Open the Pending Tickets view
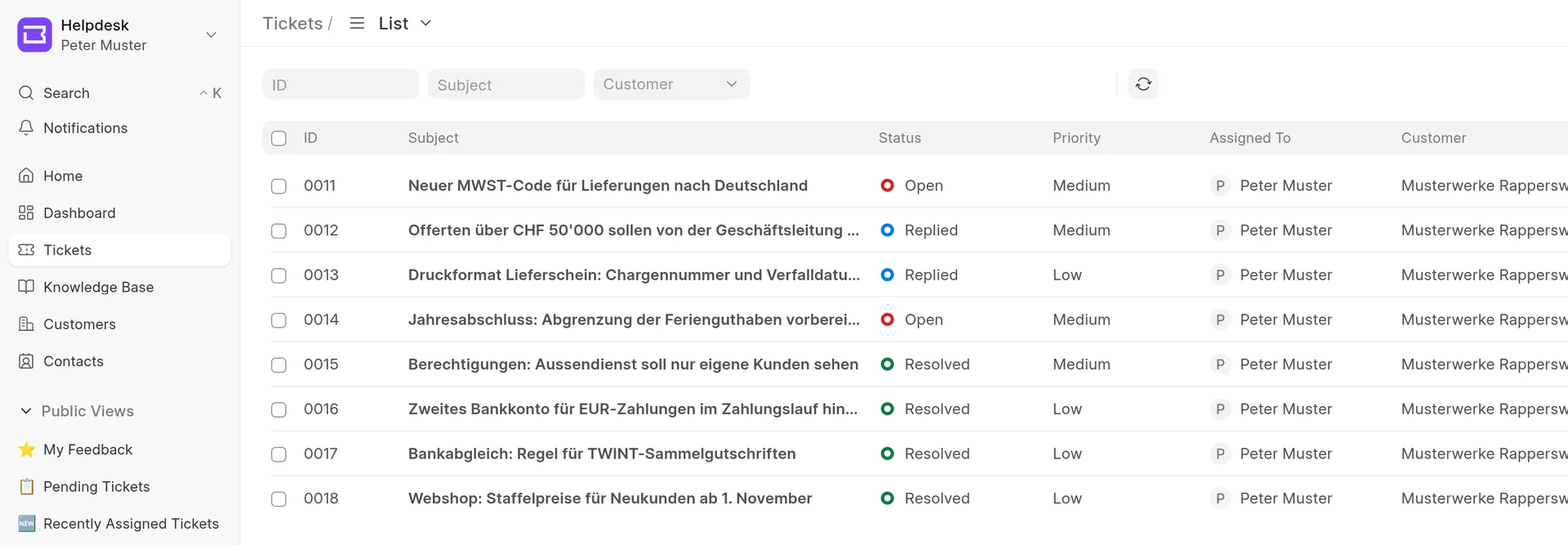 (119, 486)
